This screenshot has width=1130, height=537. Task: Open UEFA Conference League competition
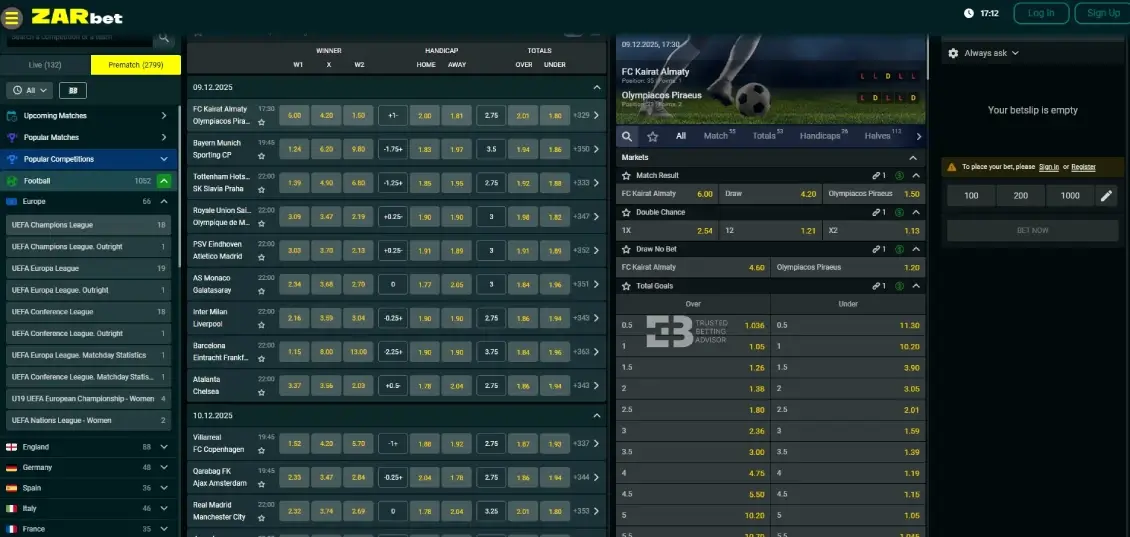point(89,312)
